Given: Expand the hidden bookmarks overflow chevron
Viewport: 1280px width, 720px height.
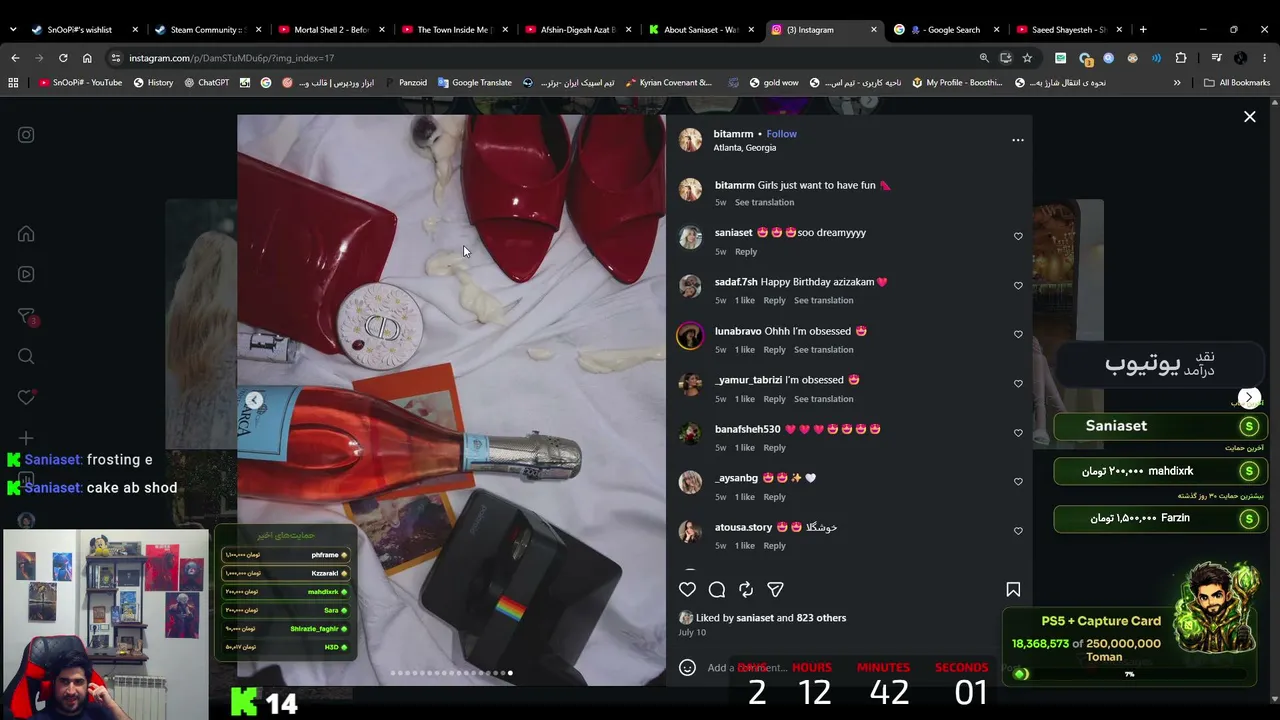Looking at the screenshot, I should coord(1177,83).
